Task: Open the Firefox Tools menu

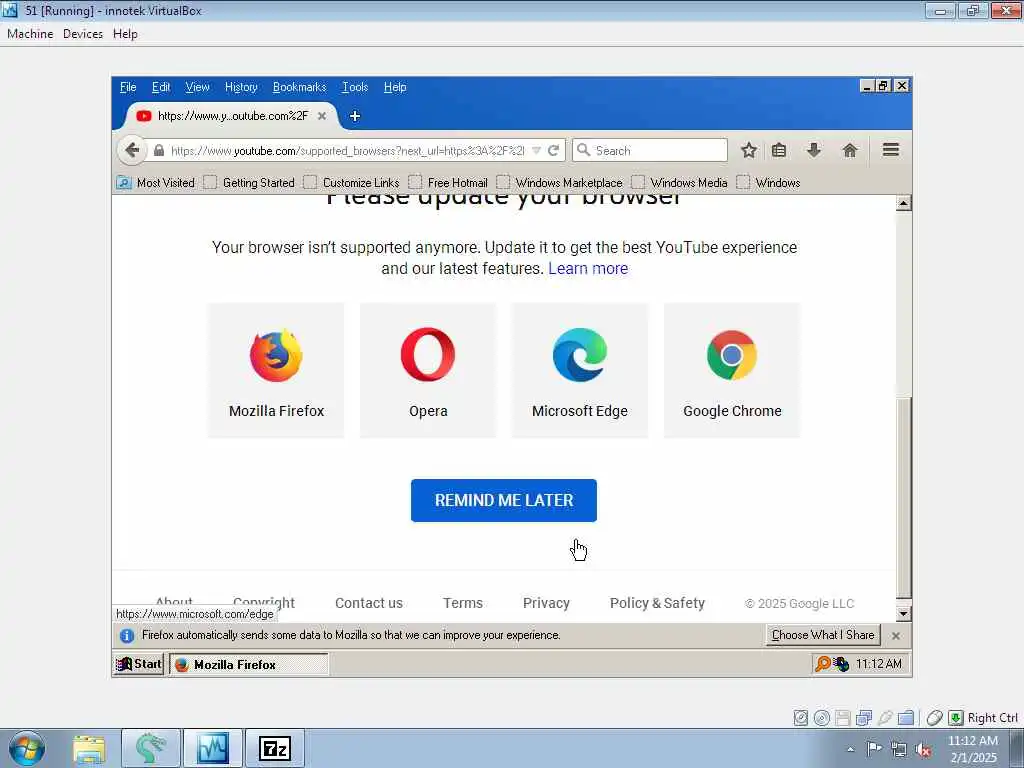Action: click(355, 87)
